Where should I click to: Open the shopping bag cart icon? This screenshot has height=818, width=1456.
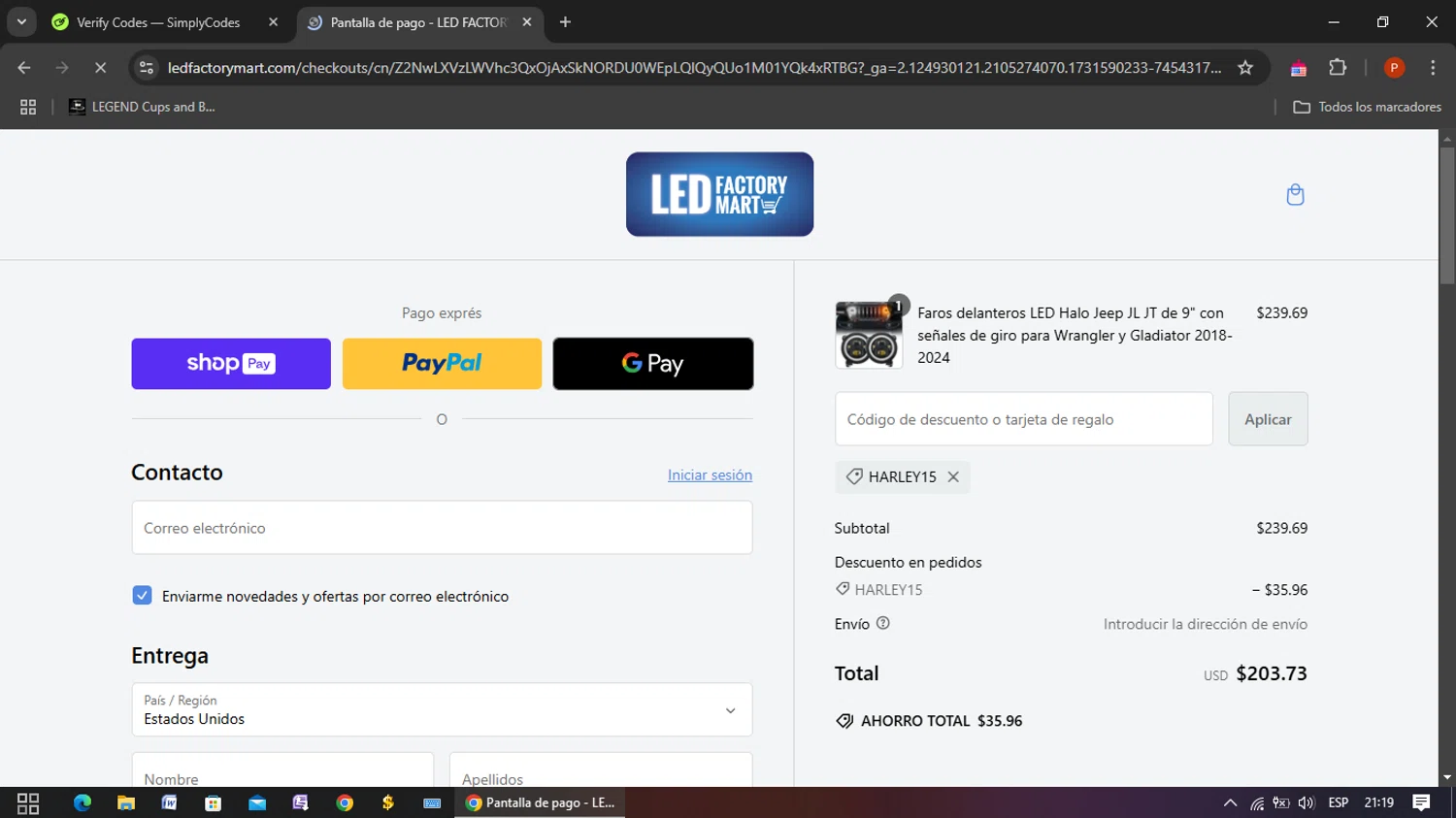(1295, 195)
